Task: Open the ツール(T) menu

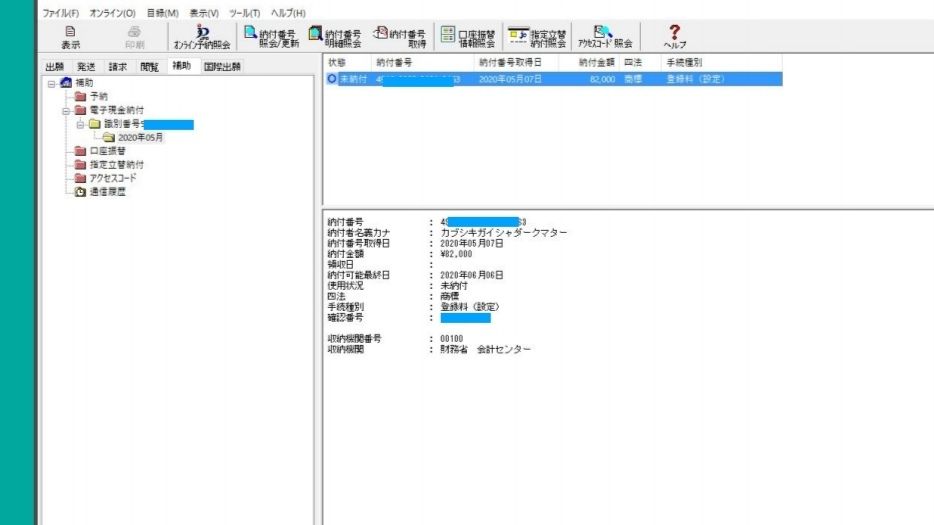Action: [245, 12]
